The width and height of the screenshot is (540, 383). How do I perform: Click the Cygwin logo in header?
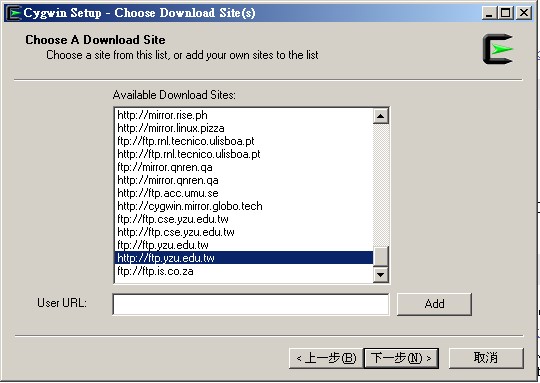pos(498,49)
